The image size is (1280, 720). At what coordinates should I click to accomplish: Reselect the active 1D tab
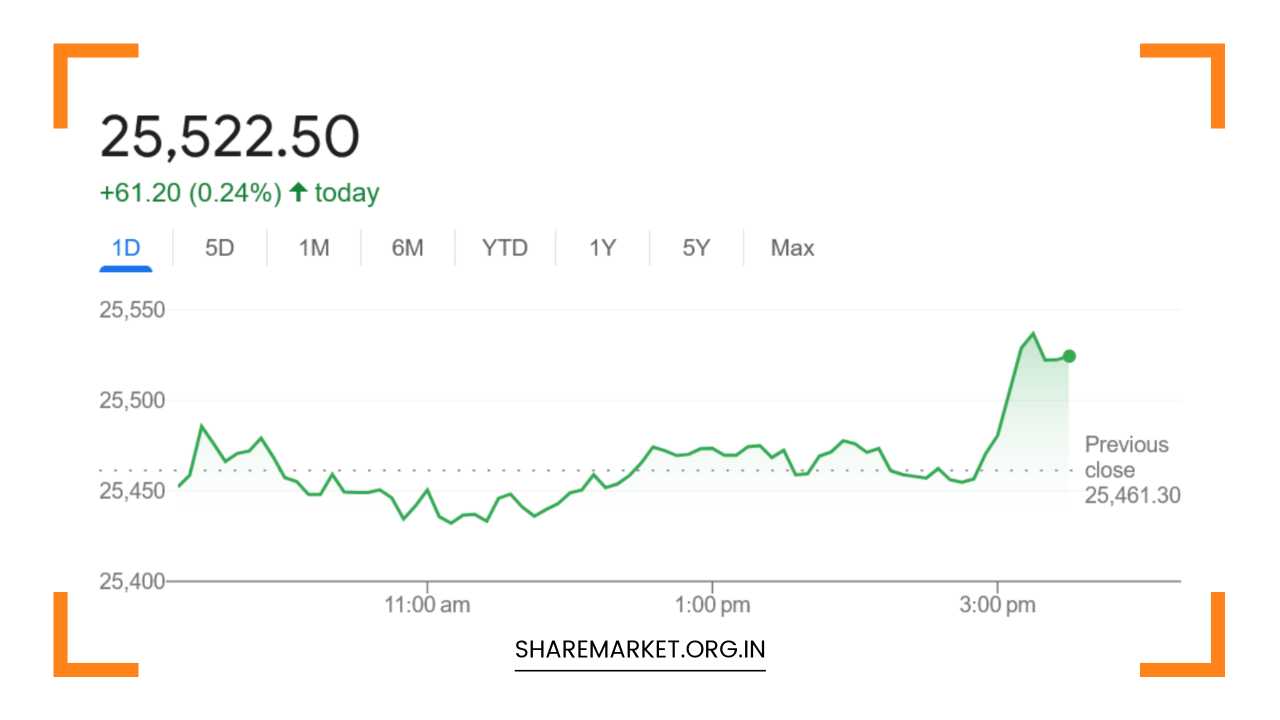[x=126, y=248]
